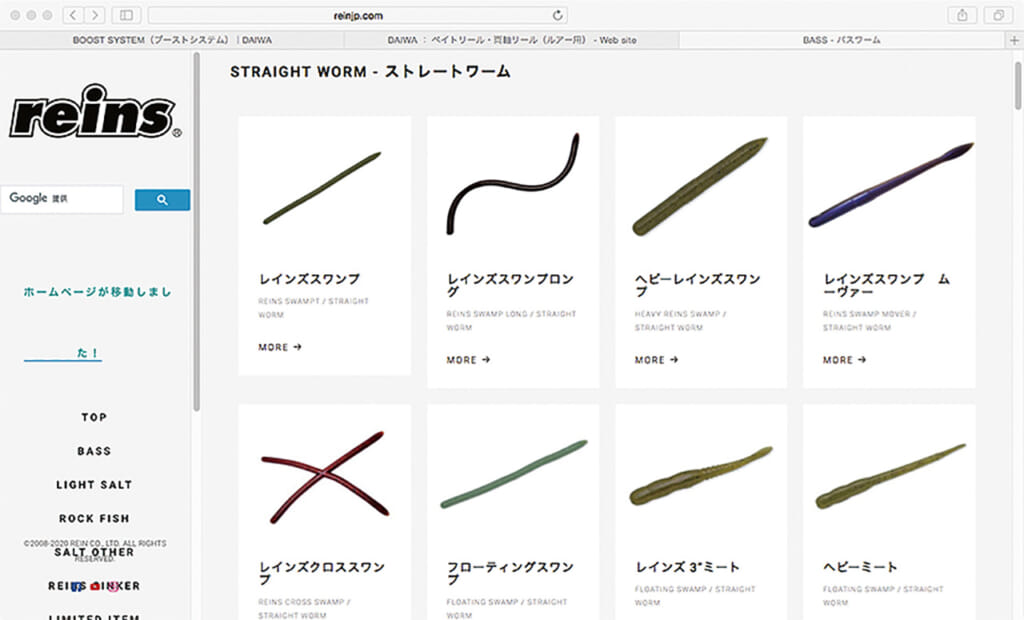Open the ROCK FISH menu item
The image size is (1024, 620).
(94, 518)
